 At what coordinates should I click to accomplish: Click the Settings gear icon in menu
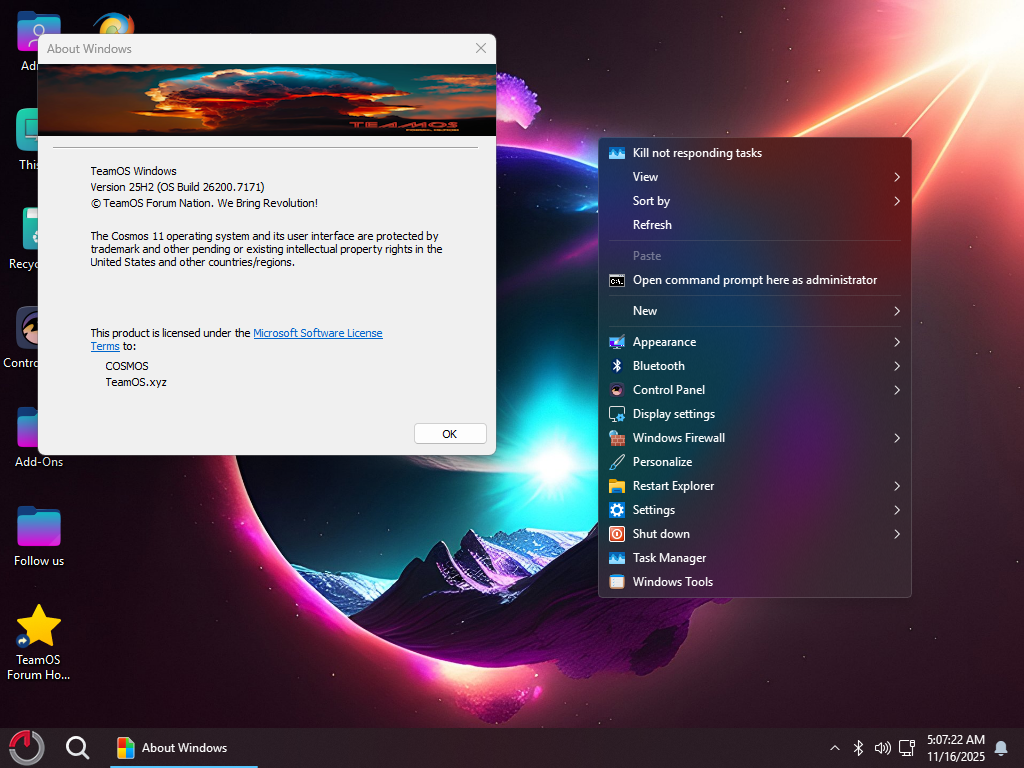tap(617, 510)
